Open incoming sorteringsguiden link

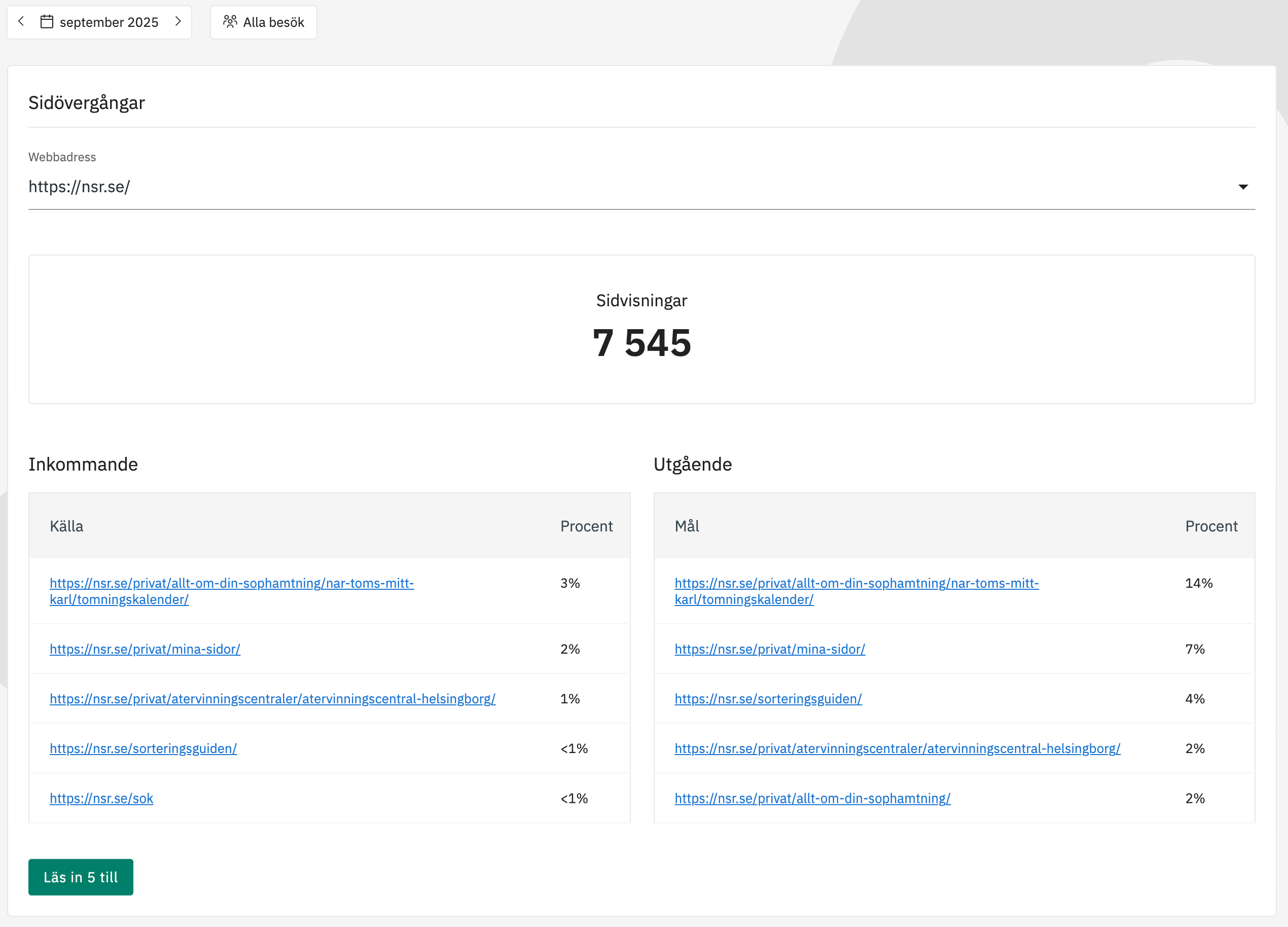click(143, 748)
